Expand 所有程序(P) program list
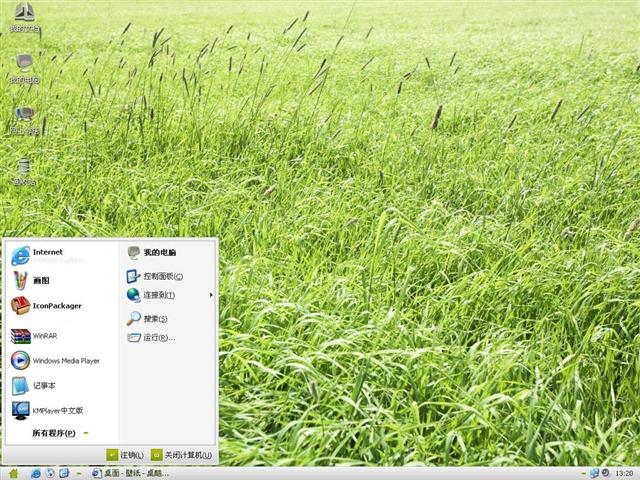 click(x=54, y=433)
